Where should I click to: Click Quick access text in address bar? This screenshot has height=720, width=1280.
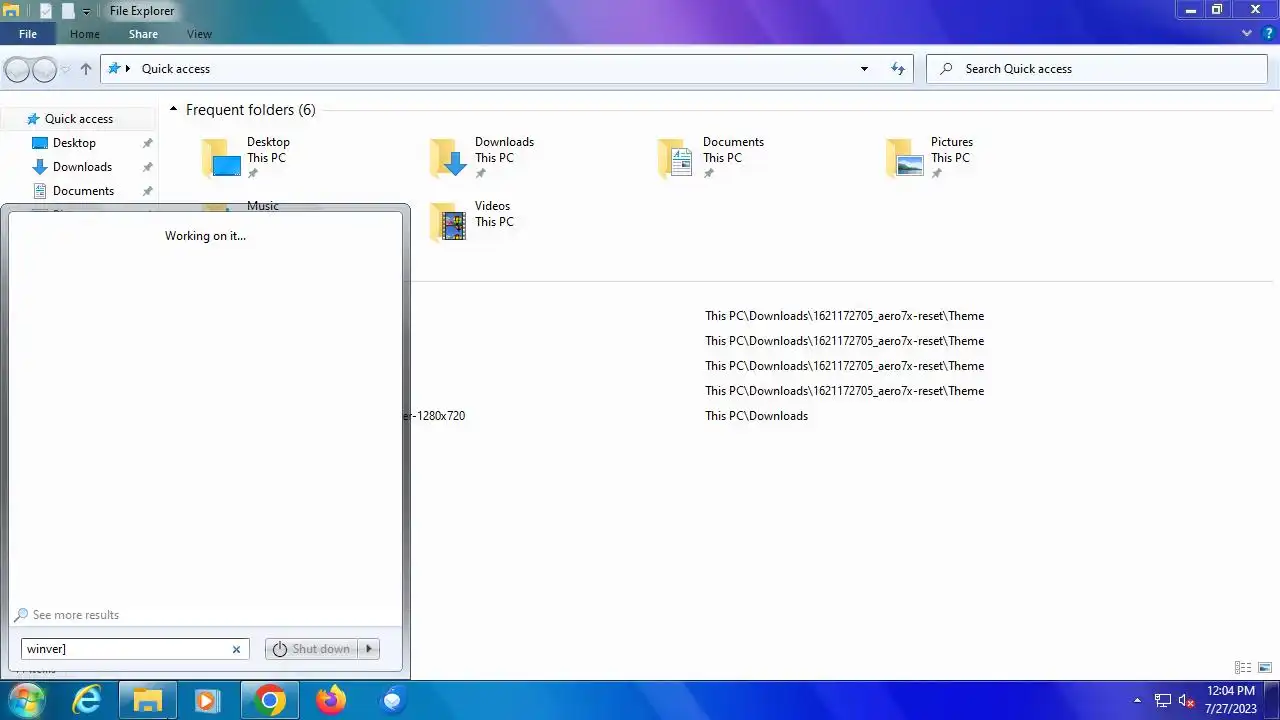(176, 69)
